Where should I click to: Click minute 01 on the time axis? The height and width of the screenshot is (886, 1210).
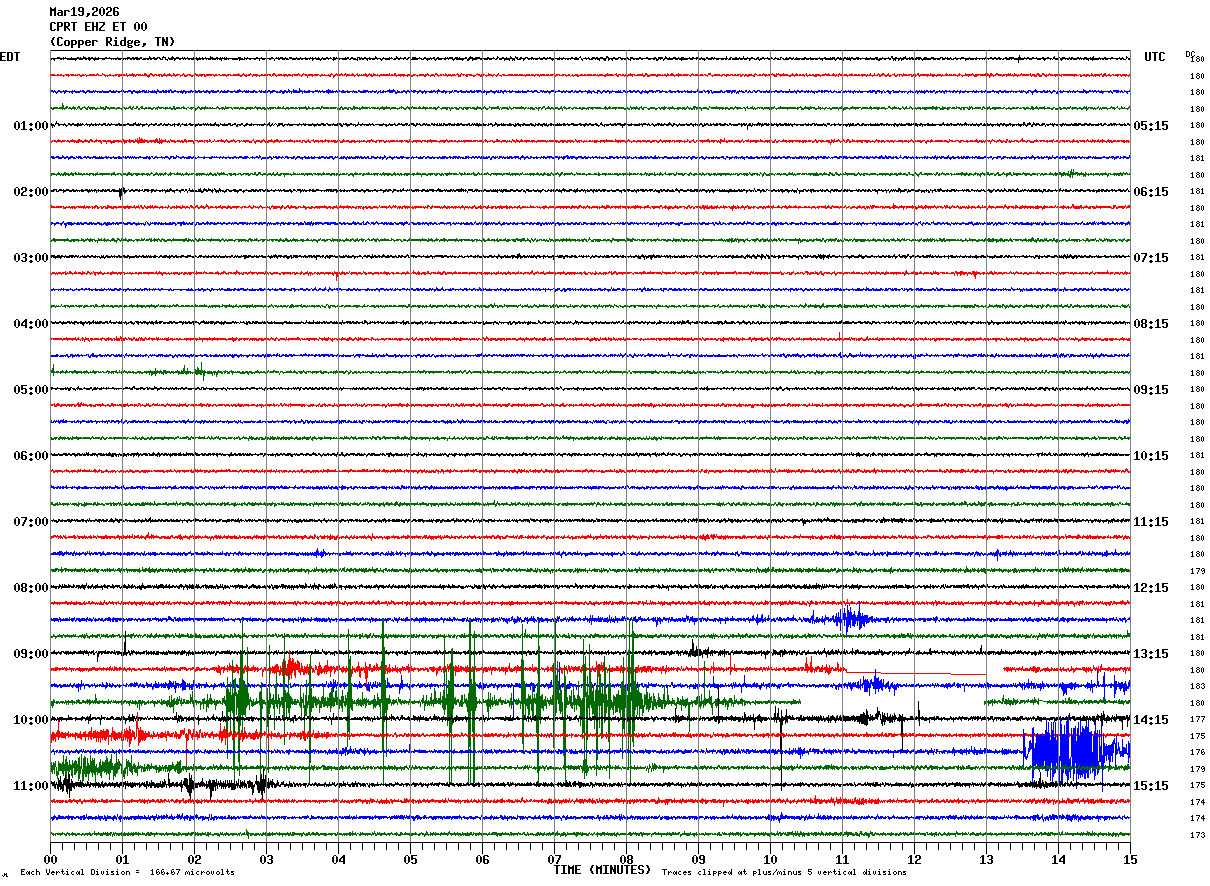(x=122, y=859)
